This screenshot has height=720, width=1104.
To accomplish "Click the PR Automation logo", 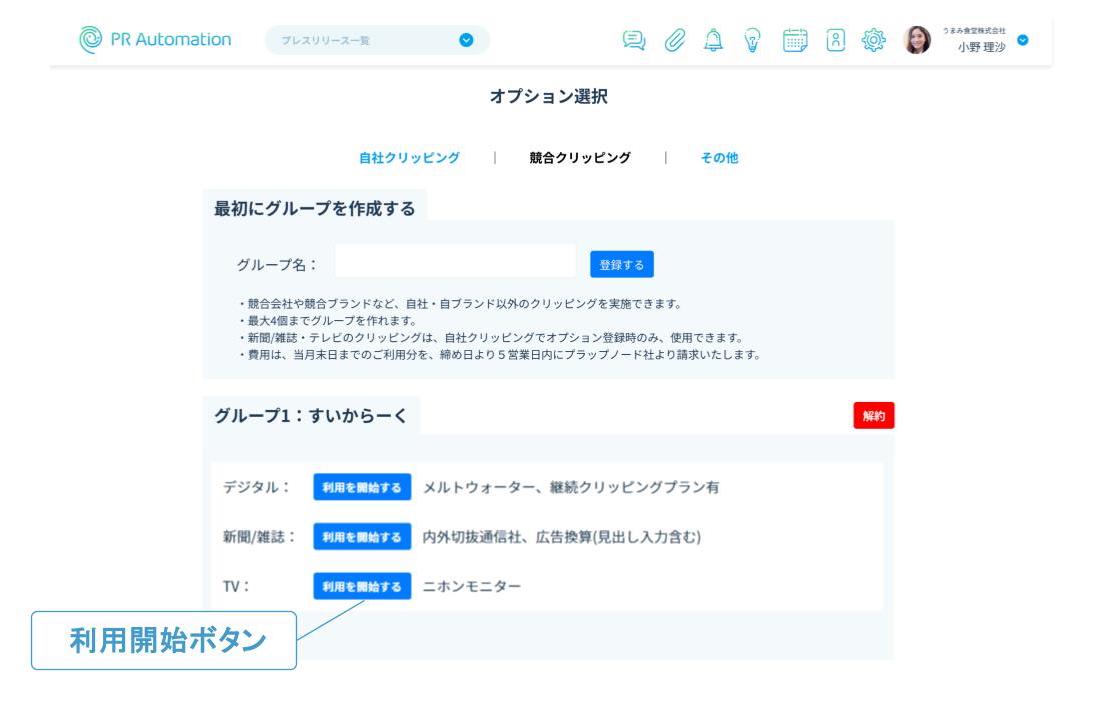I will (x=155, y=40).
